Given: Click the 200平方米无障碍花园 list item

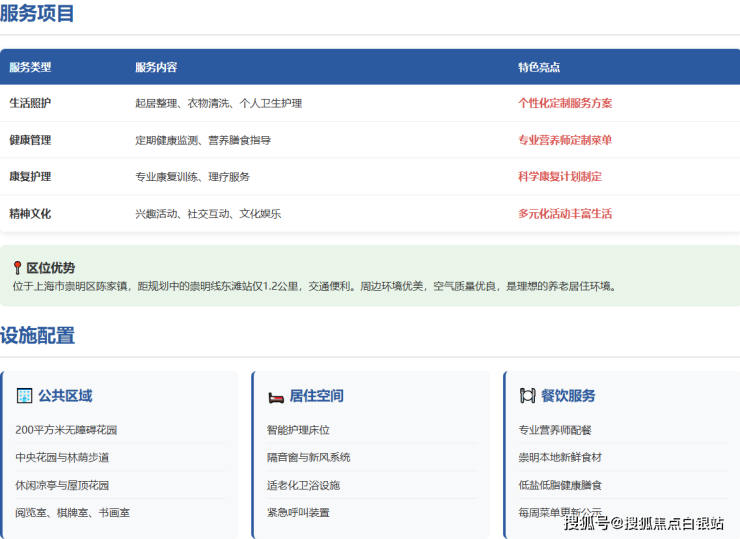Looking at the screenshot, I should point(66,430).
